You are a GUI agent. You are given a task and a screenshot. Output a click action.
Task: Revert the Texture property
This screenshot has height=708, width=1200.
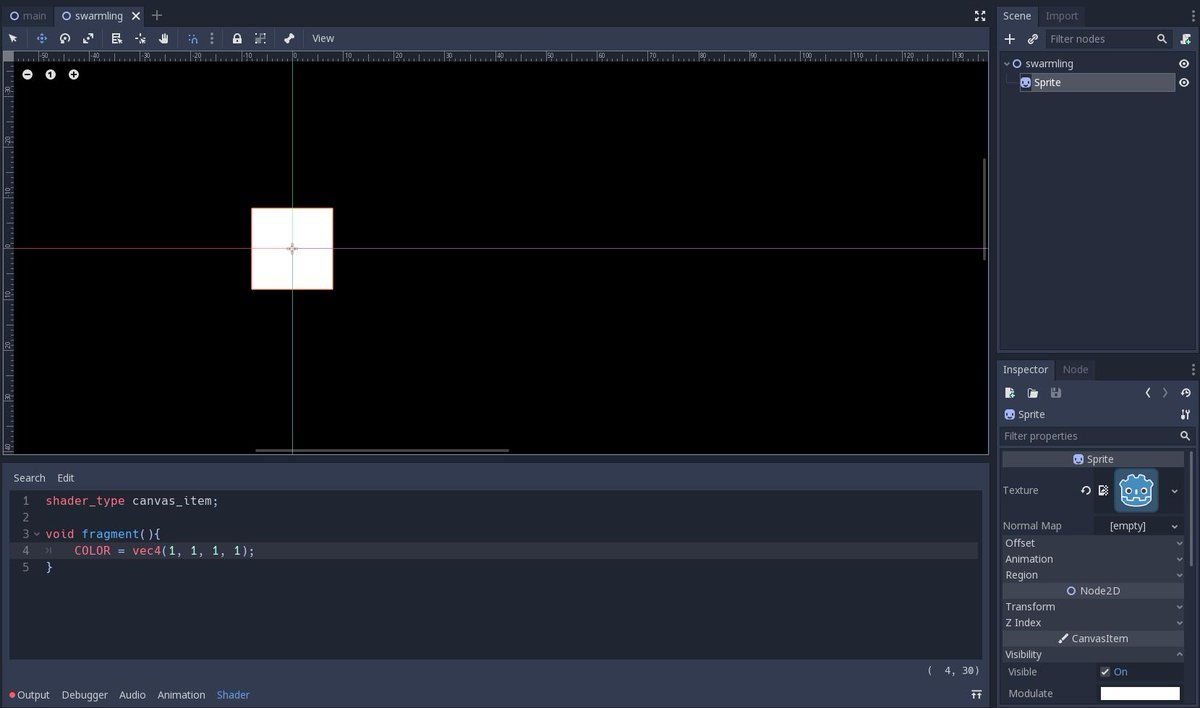[x=1086, y=491]
